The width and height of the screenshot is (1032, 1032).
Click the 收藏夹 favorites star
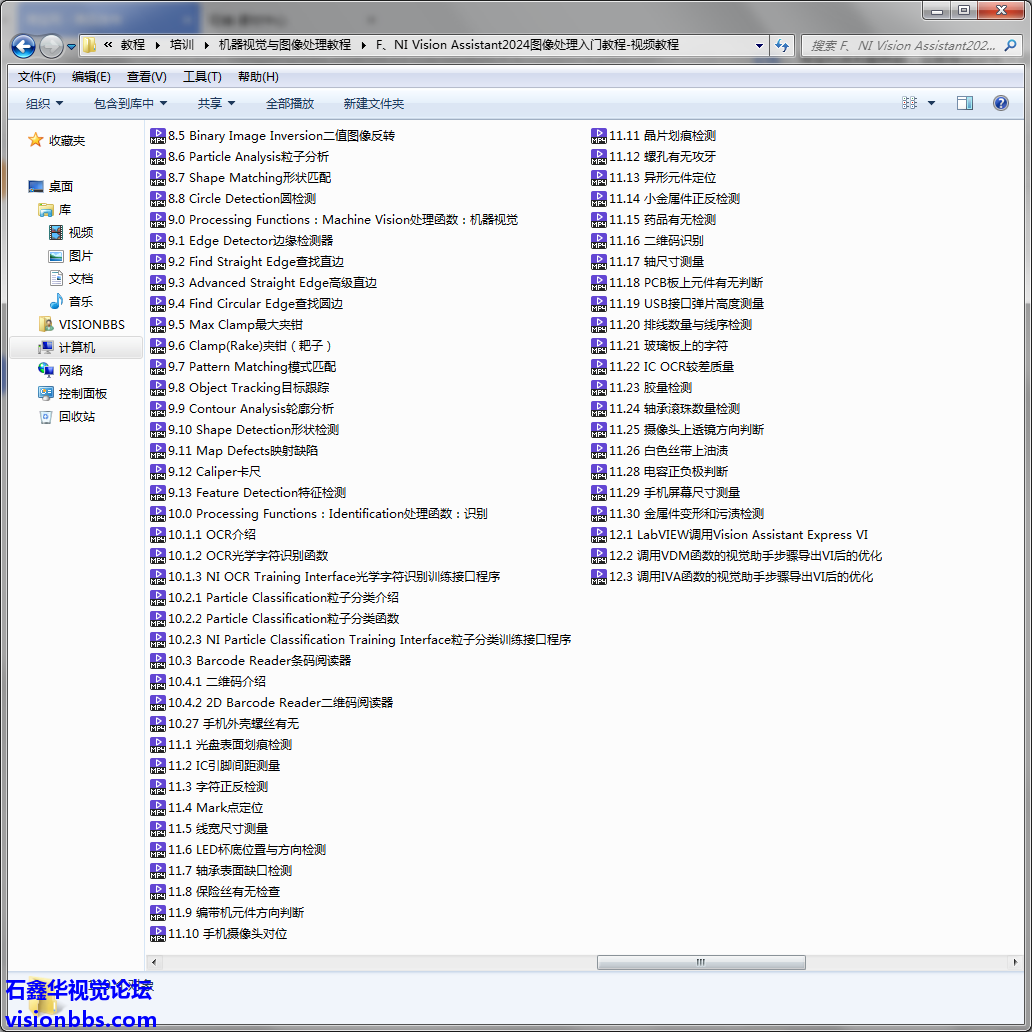(x=36, y=140)
